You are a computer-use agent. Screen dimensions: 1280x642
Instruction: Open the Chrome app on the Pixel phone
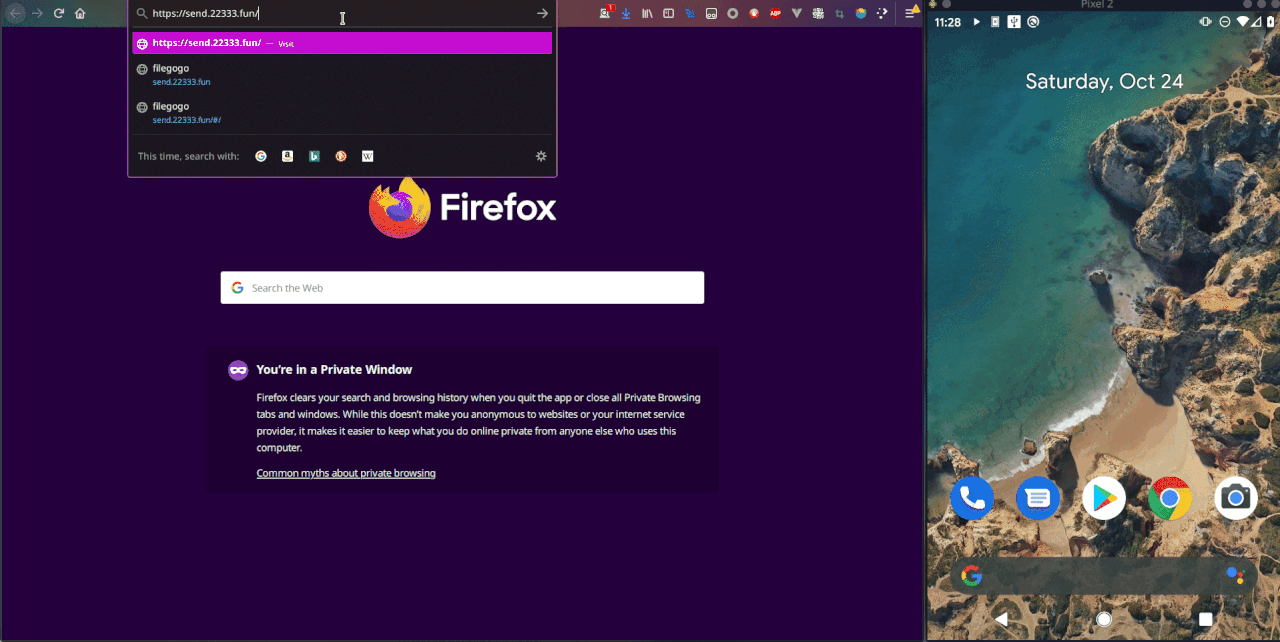click(x=1169, y=497)
